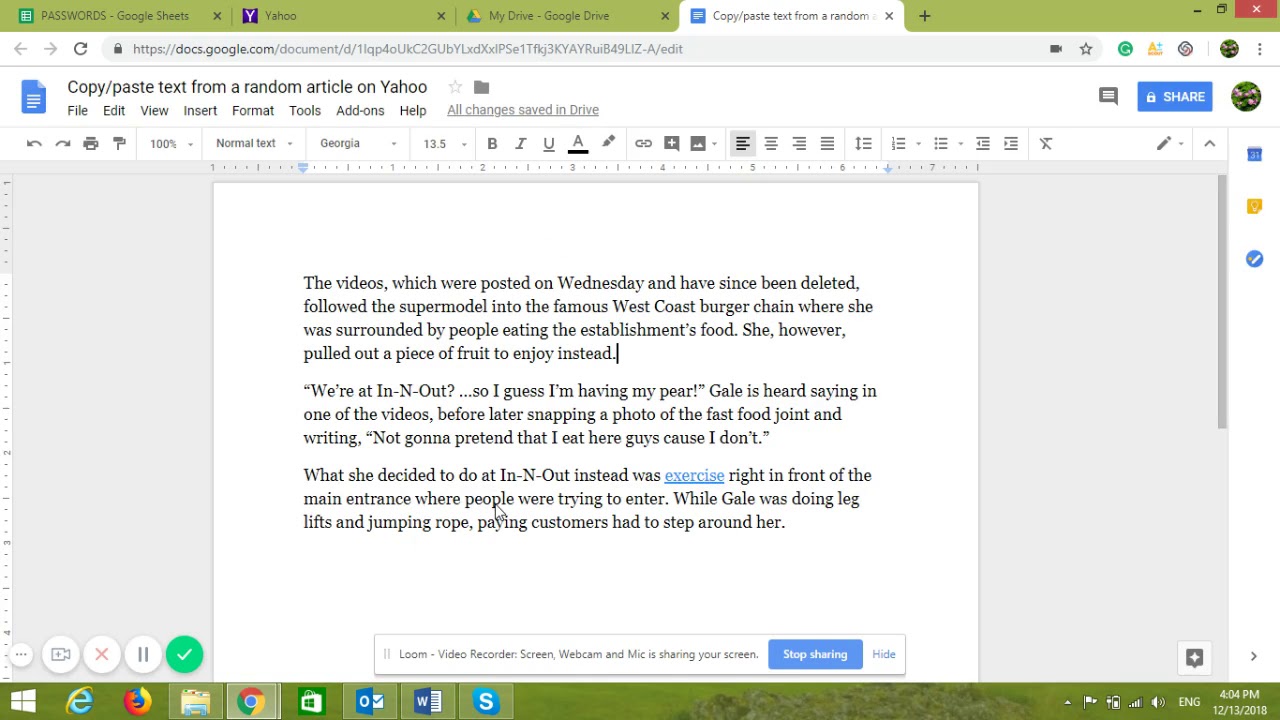The image size is (1280, 720).
Task: Click the blue SHARE button
Action: pyautogui.click(x=1175, y=97)
